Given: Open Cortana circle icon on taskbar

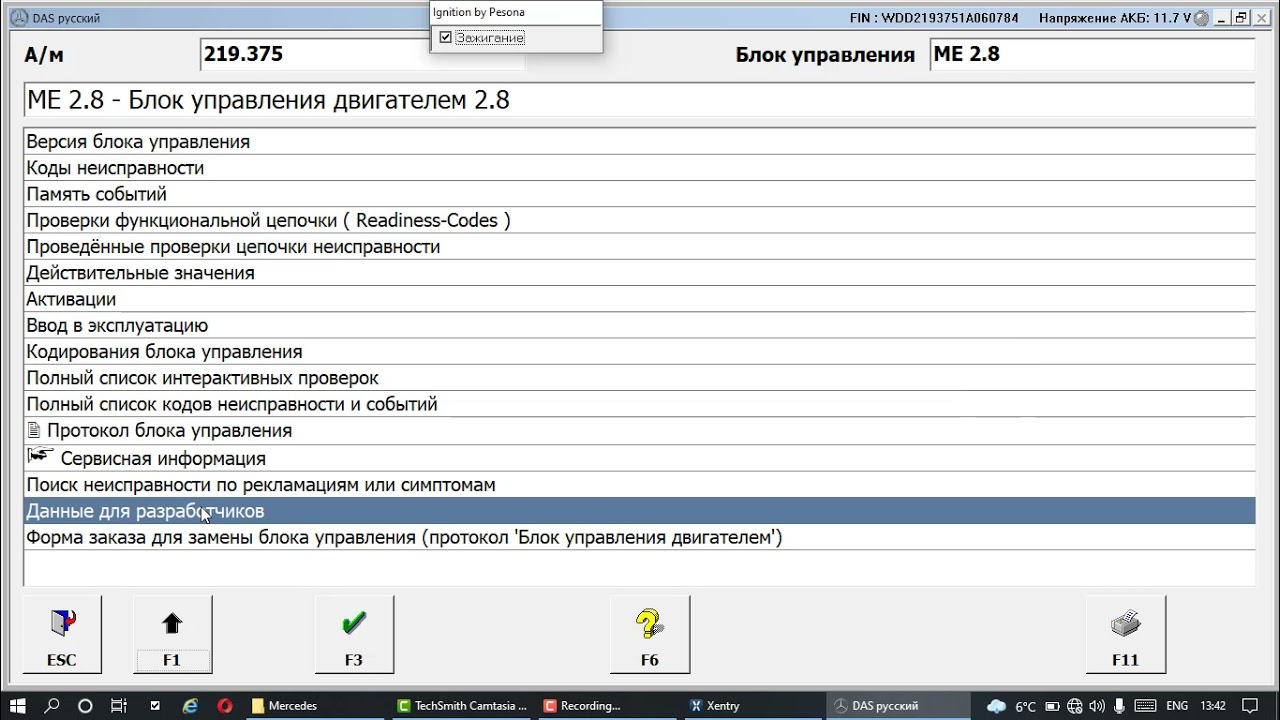Looking at the screenshot, I should tap(85, 705).
